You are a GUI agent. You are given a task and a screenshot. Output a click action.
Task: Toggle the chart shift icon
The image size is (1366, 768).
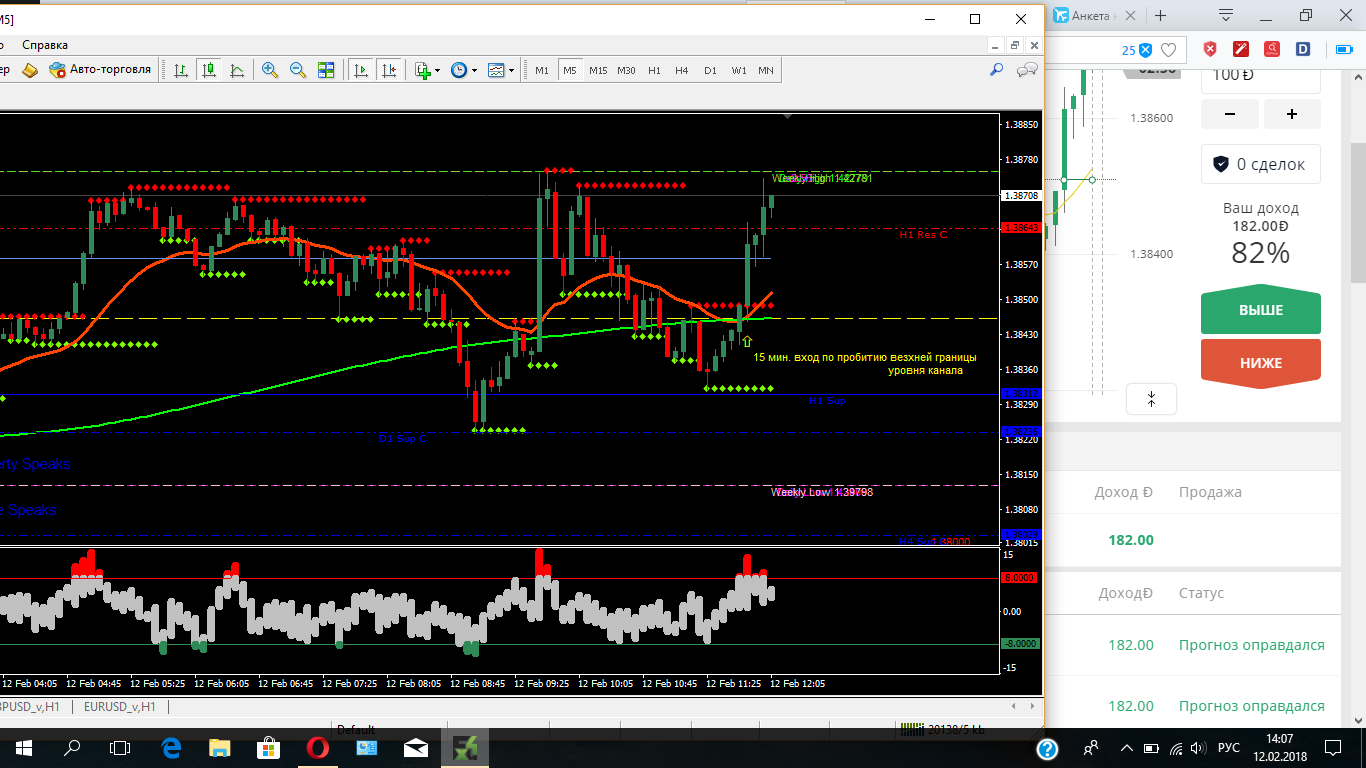point(389,70)
